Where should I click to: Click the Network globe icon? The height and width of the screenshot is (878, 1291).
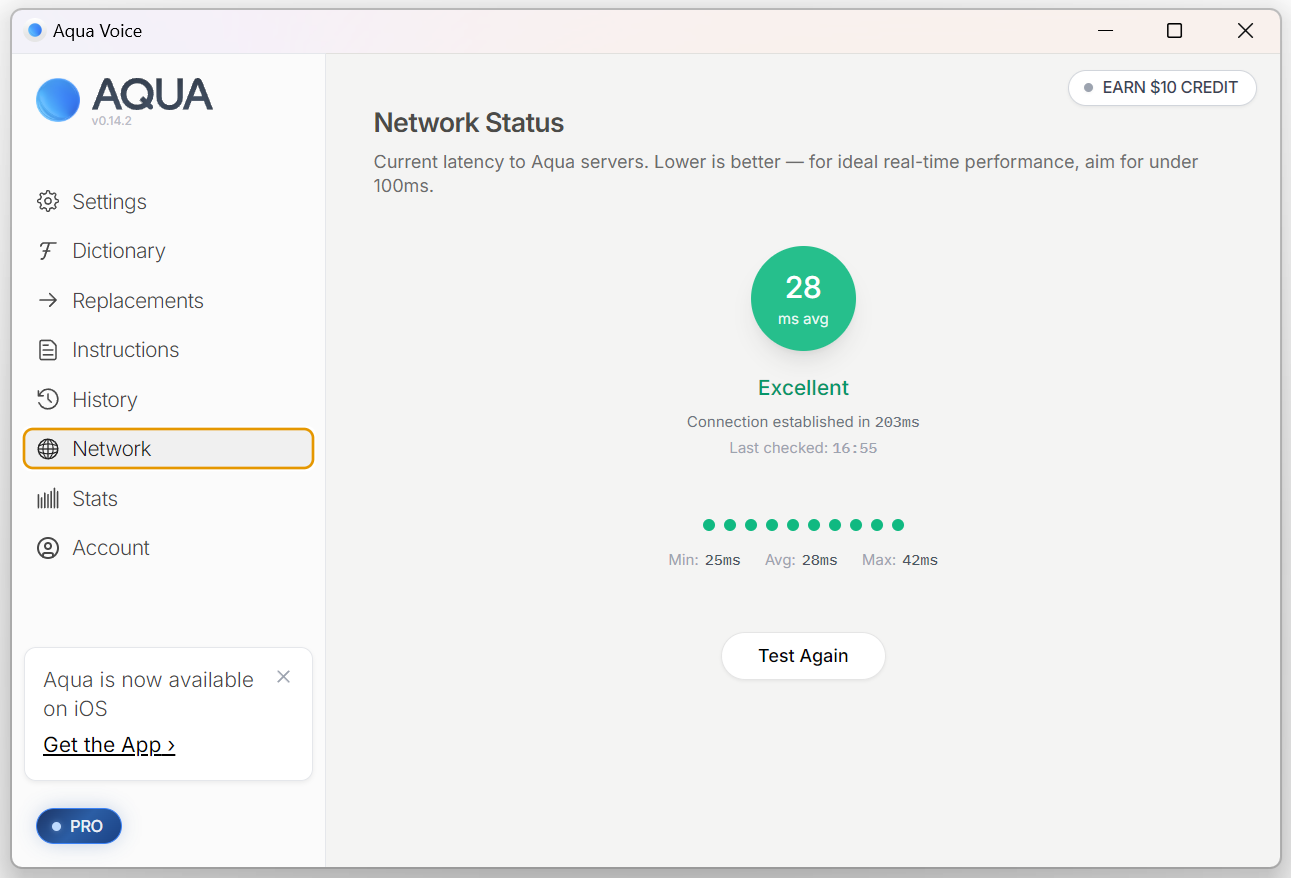(x=48, y=449)
